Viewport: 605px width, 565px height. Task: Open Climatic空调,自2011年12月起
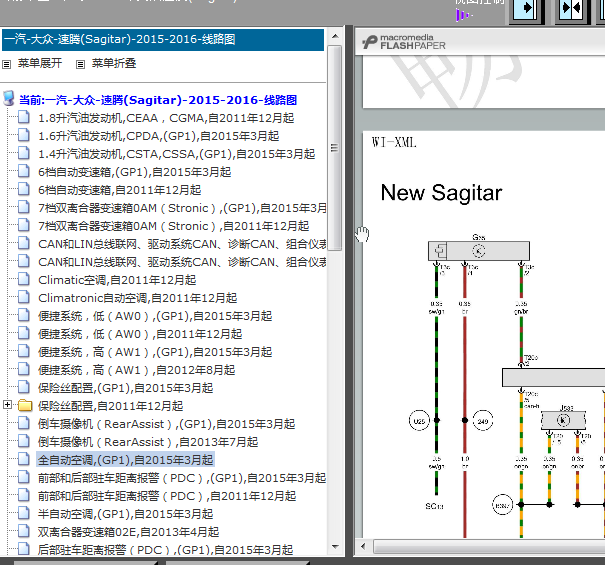coord(117,280)
